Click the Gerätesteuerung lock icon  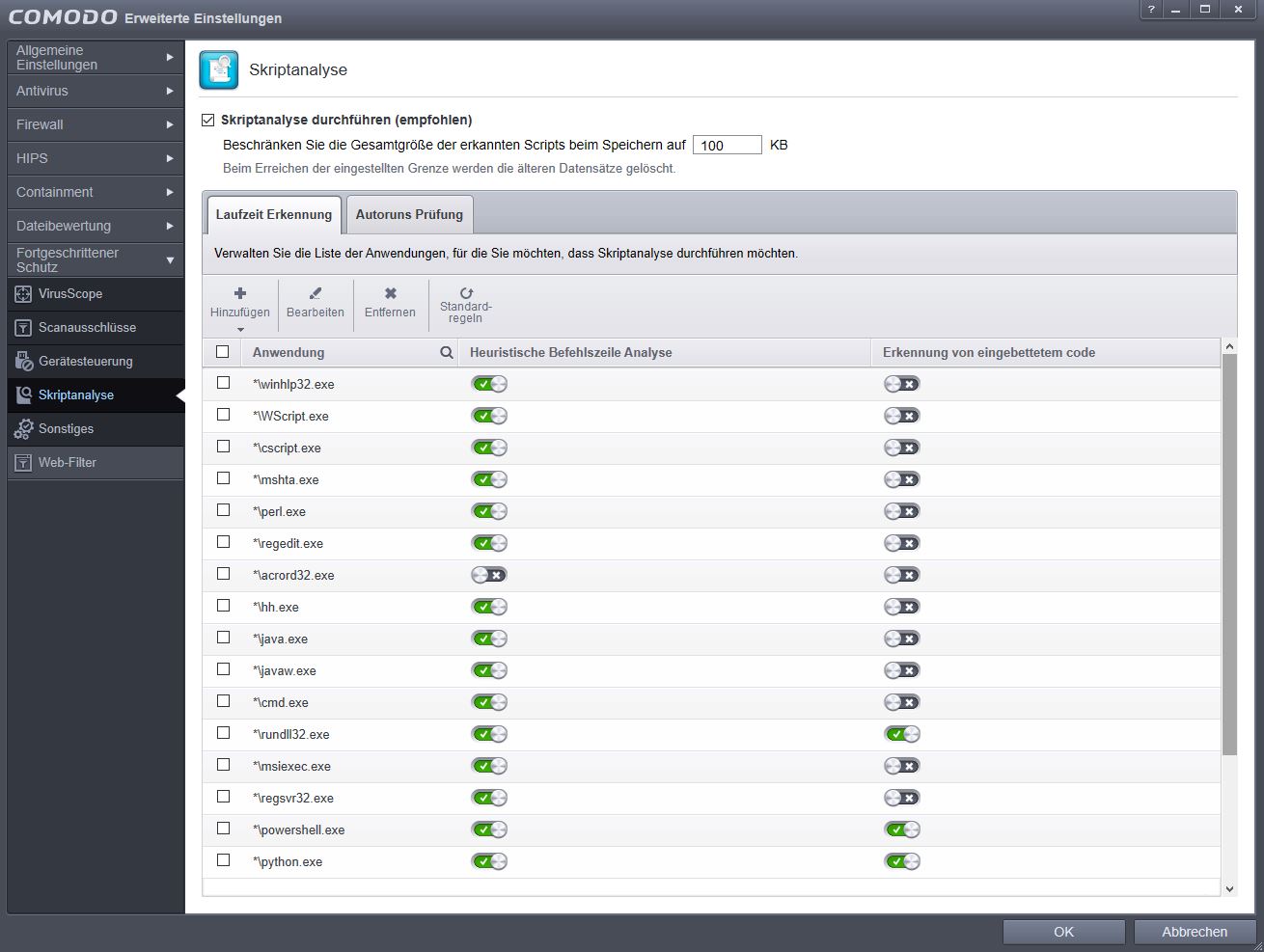click(23, 362)
